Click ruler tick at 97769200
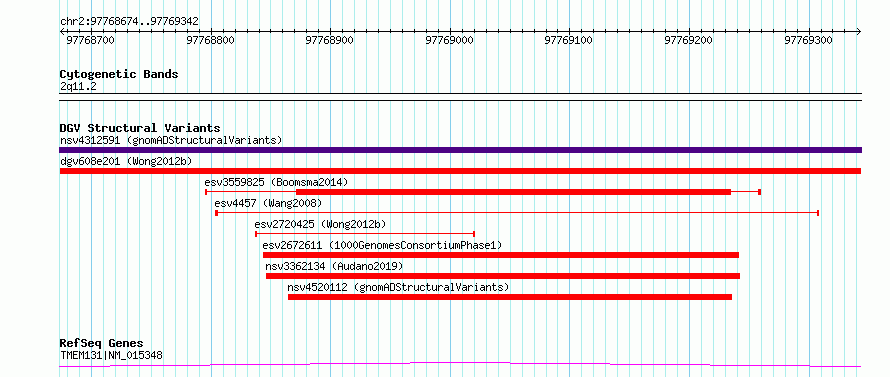Image resolution: width=890 pixels, height=377 pixels. [689, 40]
